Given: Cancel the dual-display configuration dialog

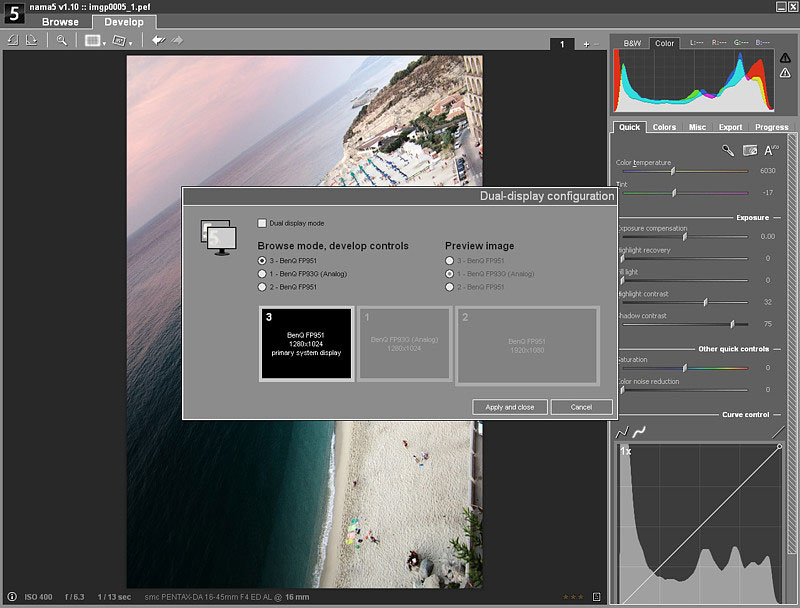Looking at the screenshot, I should [x=581, y=407].
